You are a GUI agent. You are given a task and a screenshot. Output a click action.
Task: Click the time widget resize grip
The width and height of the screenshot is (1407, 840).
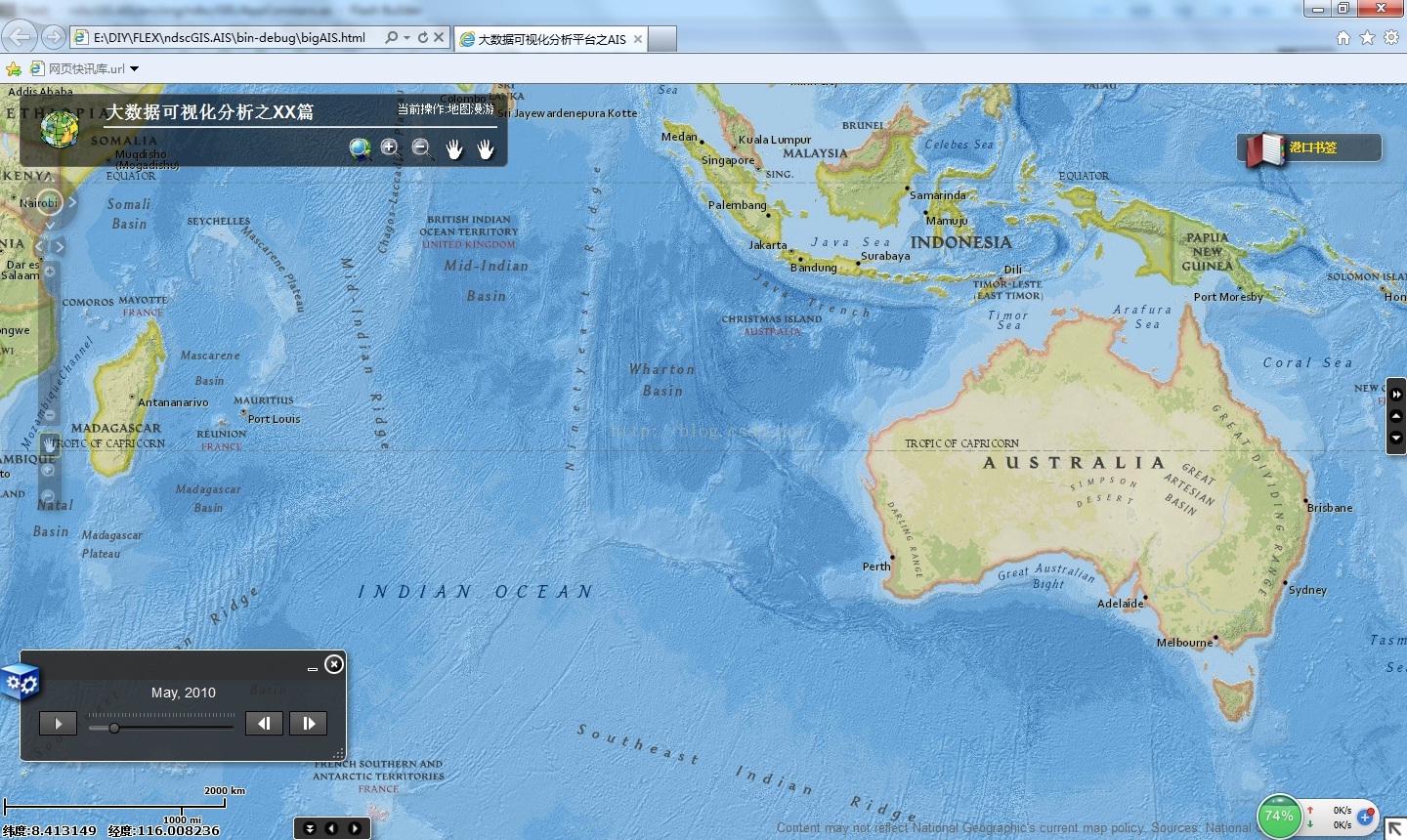pyautogui.click(x=339, y=754)
